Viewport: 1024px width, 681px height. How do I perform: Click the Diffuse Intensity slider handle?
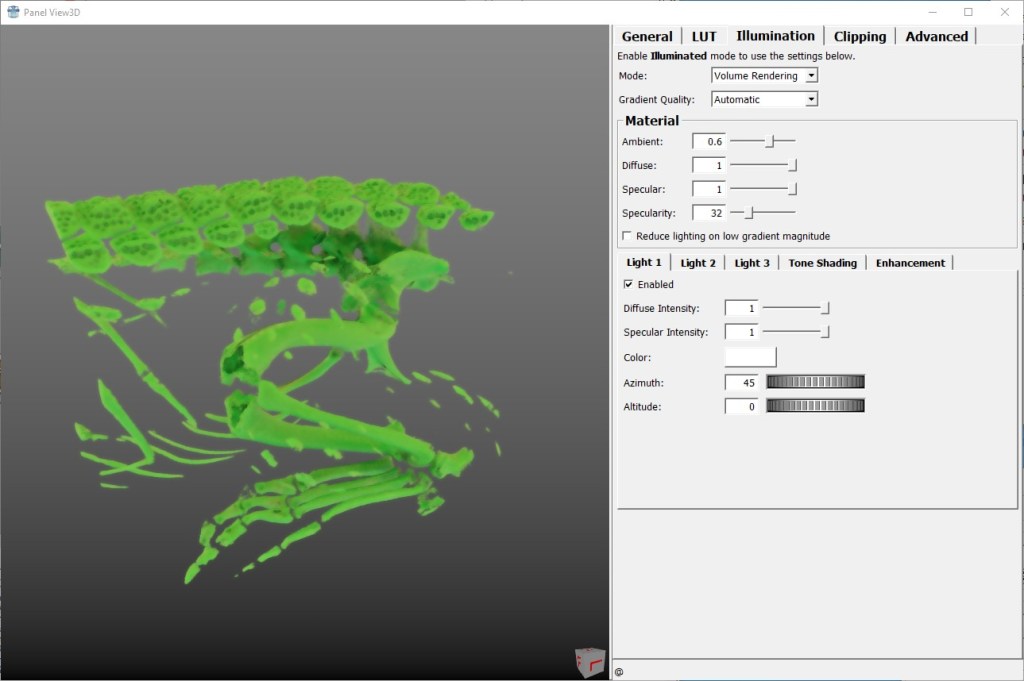pyautogui.click(x=825, y=308)
